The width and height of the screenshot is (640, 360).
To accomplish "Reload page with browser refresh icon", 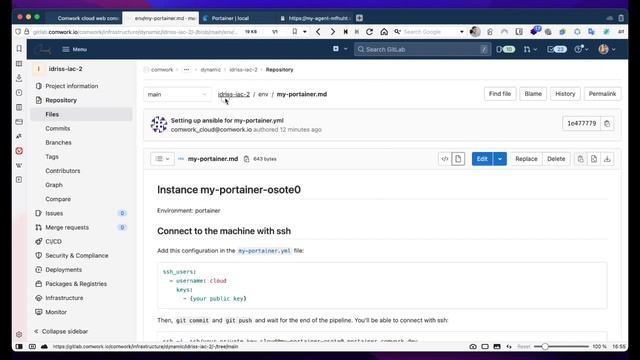I will click(369, 32).
